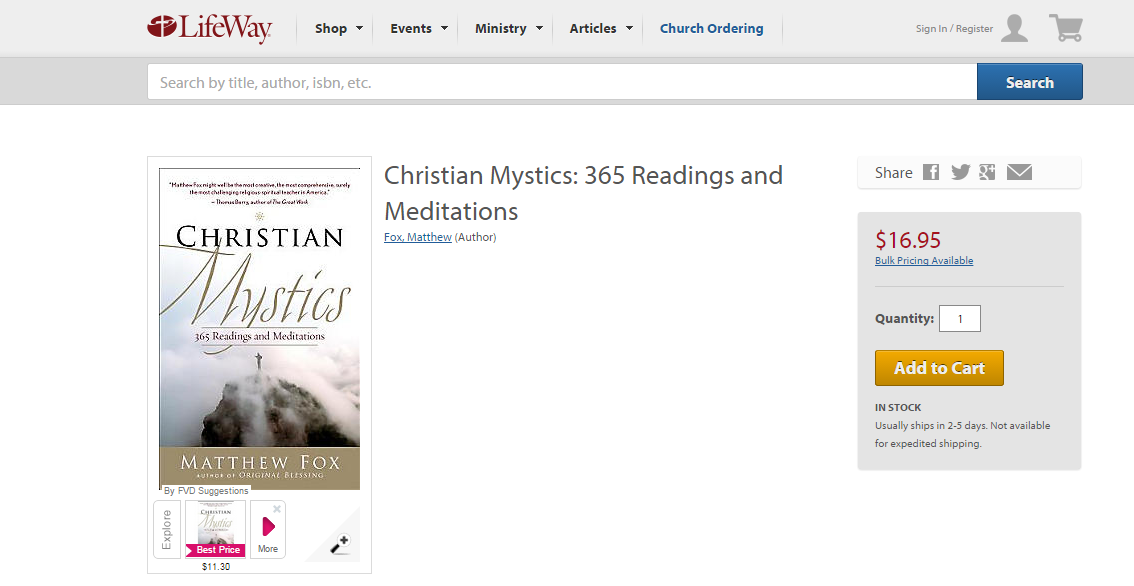Click Best Price suggestion thumbnail

(216, 529)
